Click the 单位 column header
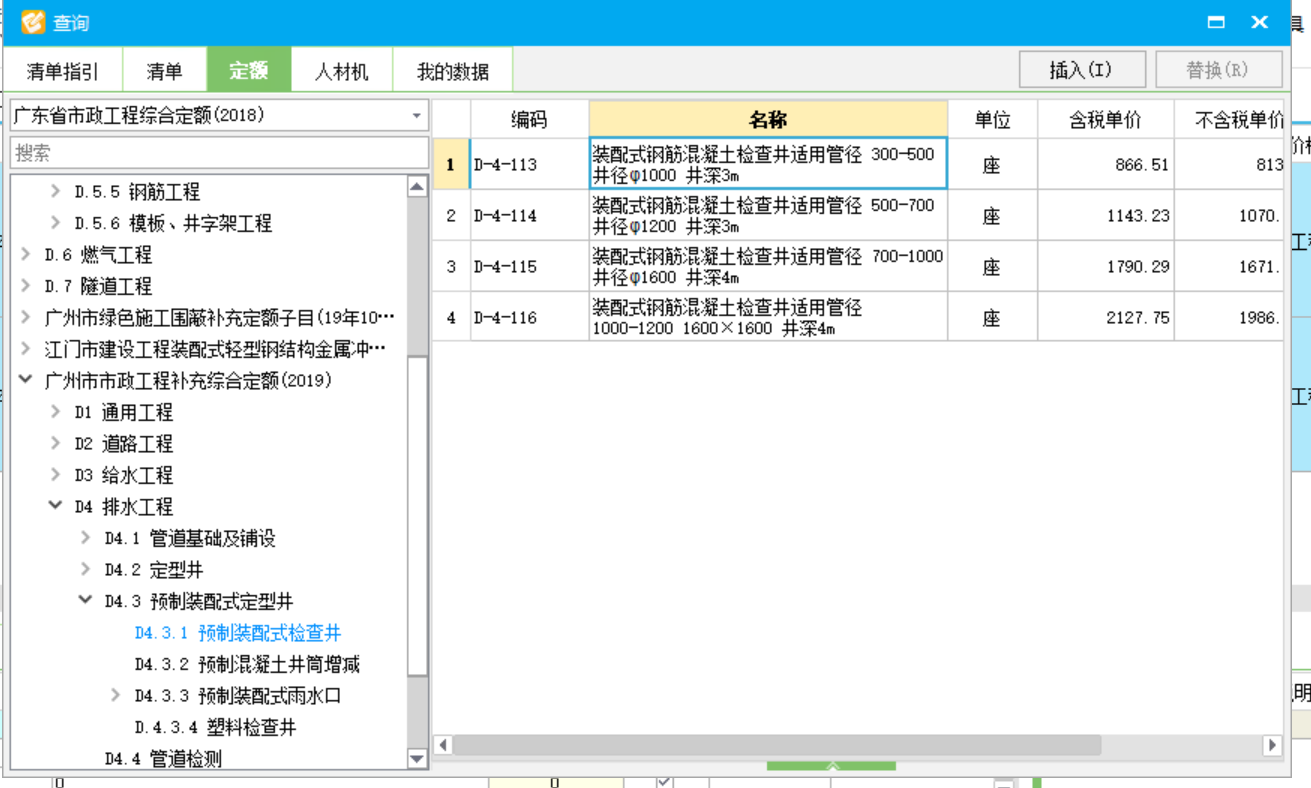Viewport: 1311px width, 788px height. tap(992, 120)
